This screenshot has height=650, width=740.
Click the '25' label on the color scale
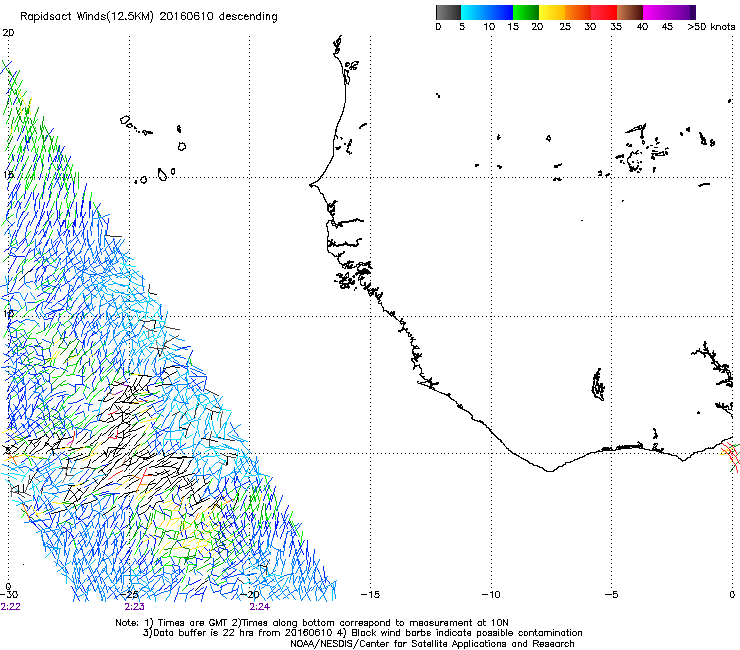tap(565, 27)
